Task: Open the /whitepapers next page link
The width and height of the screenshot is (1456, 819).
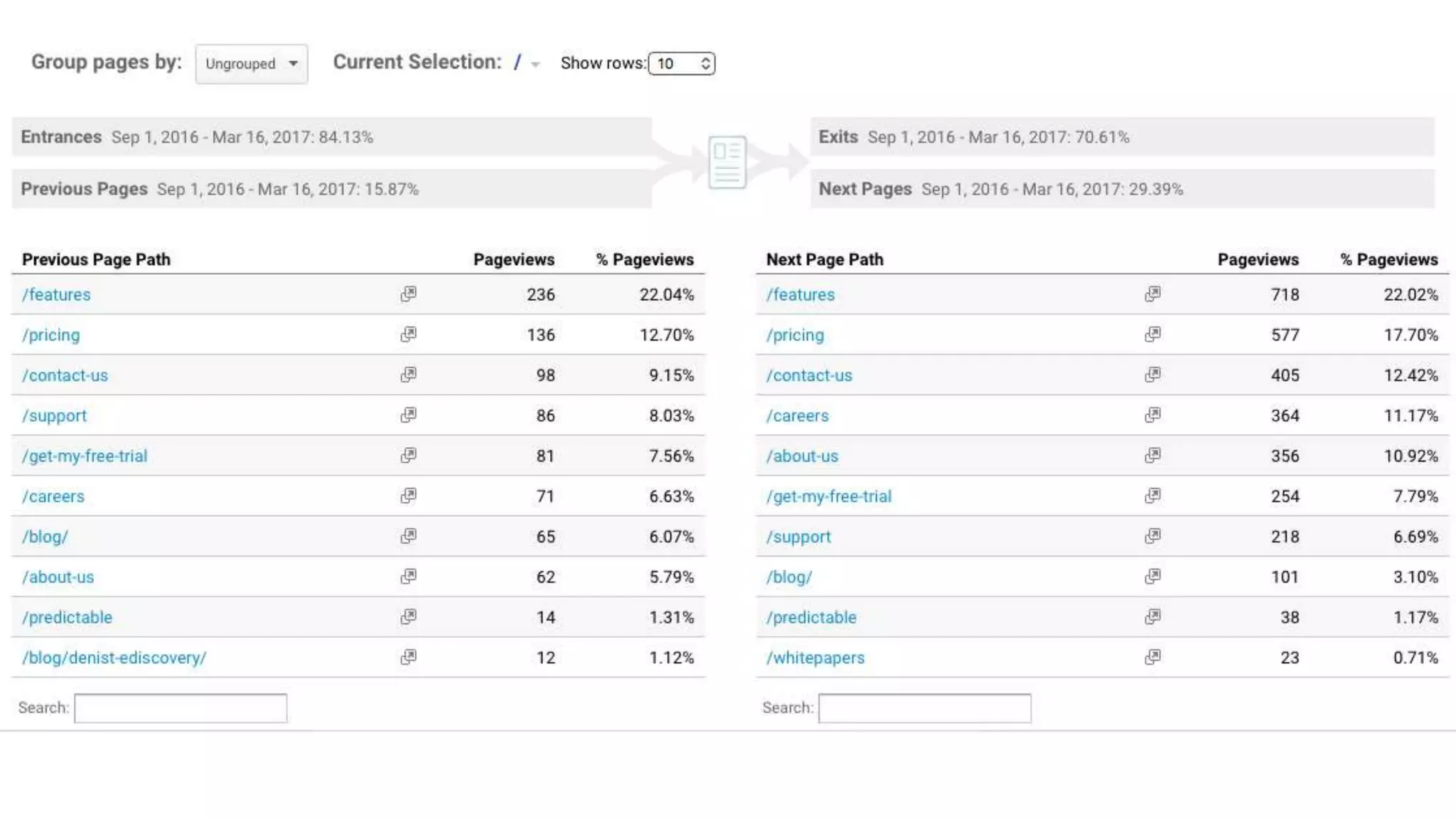Action: tap(815, 658)
